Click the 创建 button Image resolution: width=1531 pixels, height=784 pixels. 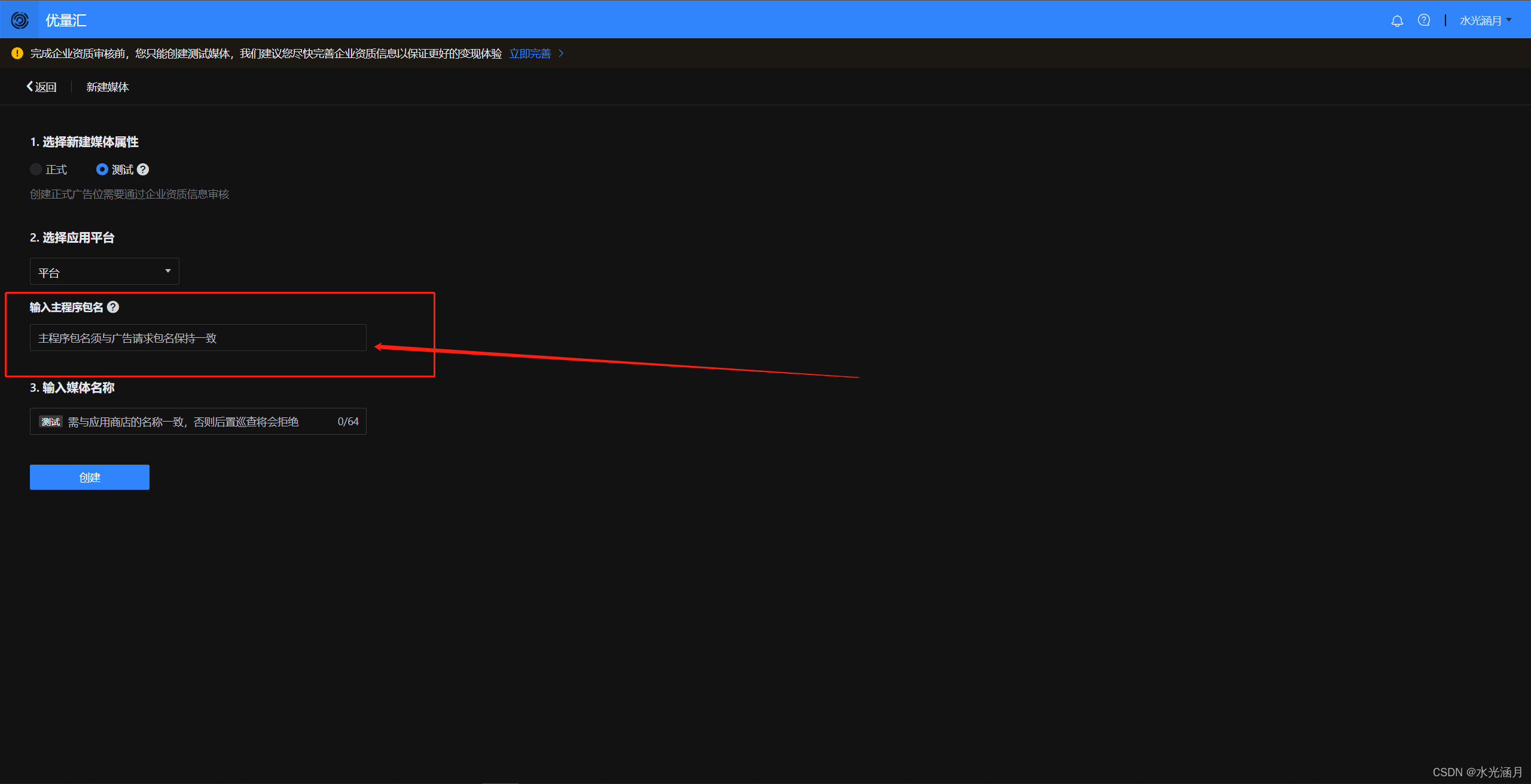coord(90,477)
